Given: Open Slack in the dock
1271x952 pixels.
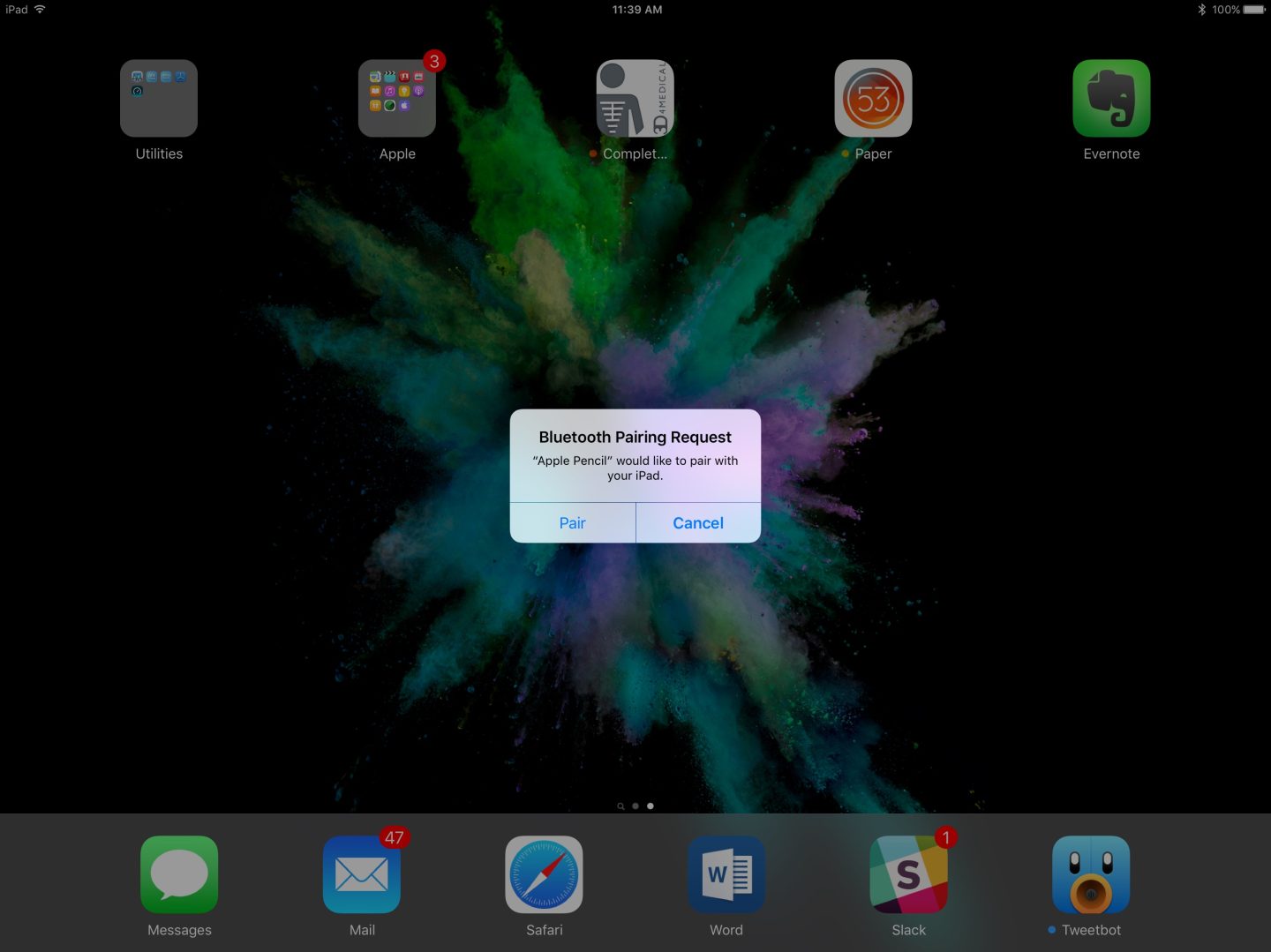Looking at the screenshot, I should coord(908,874).
